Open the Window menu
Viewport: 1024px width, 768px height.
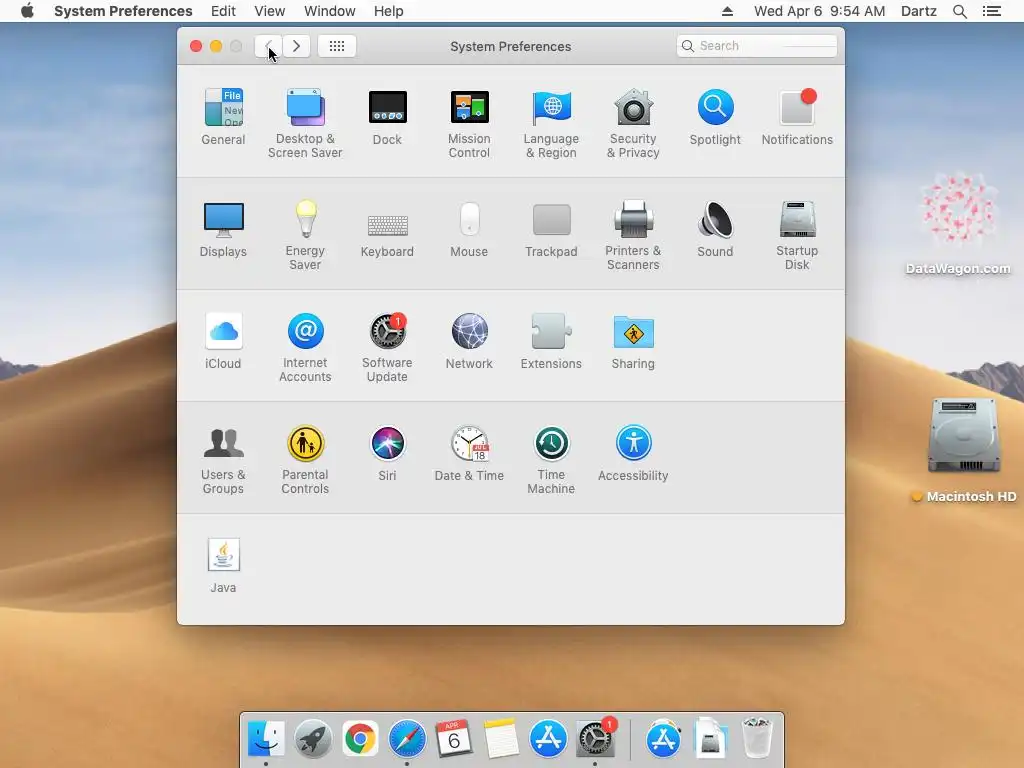[330, 11]
